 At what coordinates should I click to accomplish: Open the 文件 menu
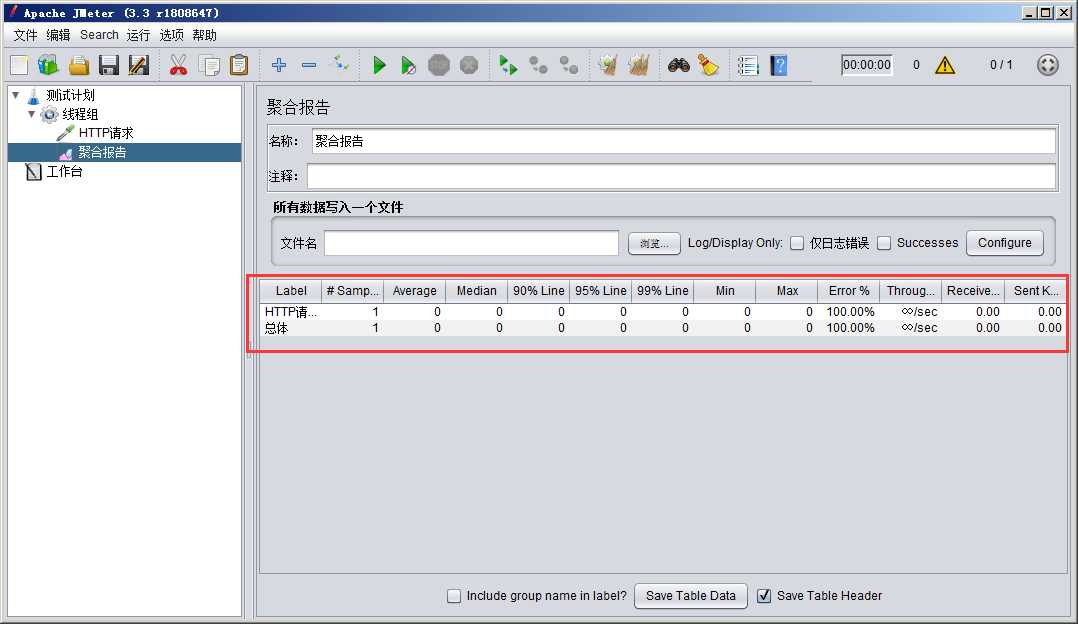pyautogui.click(x=25, y=35)
